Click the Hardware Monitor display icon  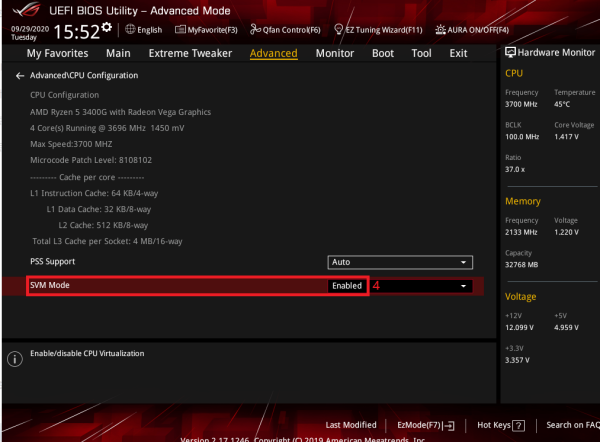click(x=511, y=52)
